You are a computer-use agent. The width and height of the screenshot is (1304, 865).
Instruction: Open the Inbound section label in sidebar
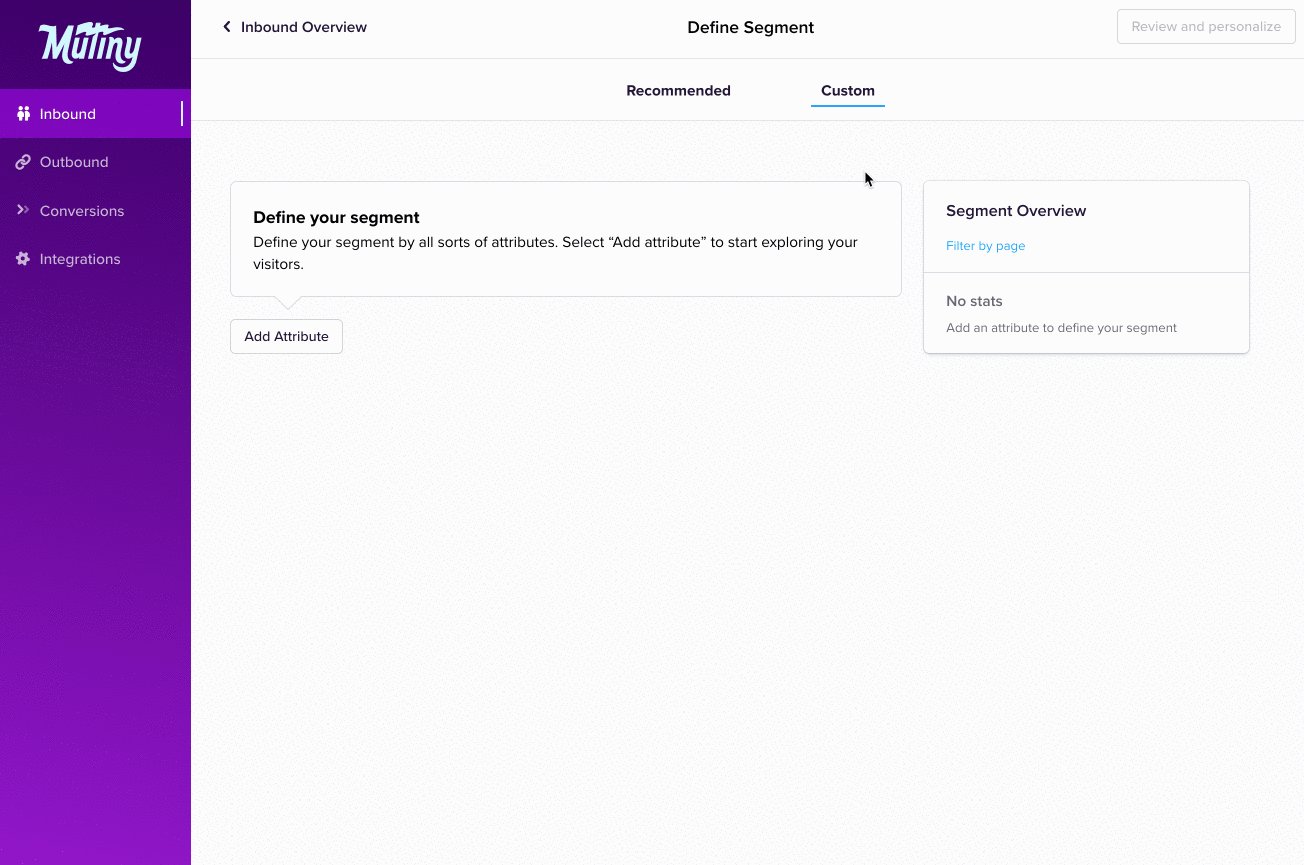click(x=68, y=114)
